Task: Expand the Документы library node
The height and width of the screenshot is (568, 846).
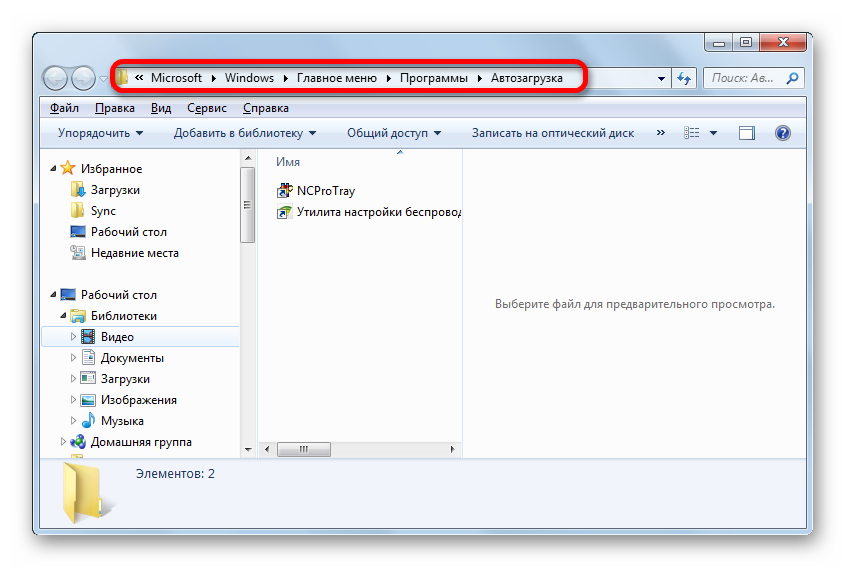Action: point(73,358)
